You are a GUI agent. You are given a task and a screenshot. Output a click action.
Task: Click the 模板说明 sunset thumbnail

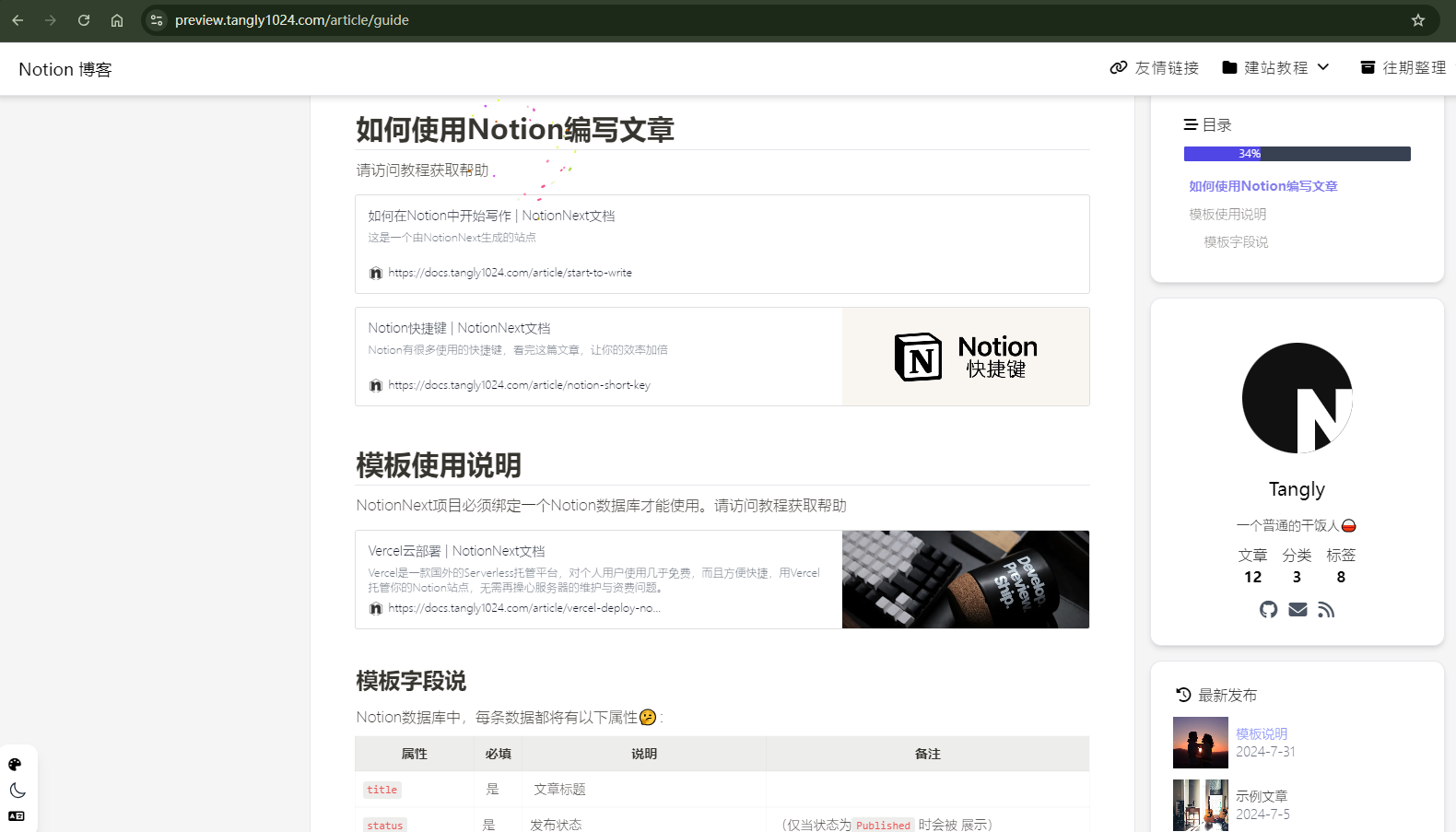[x=1201, y=743]
